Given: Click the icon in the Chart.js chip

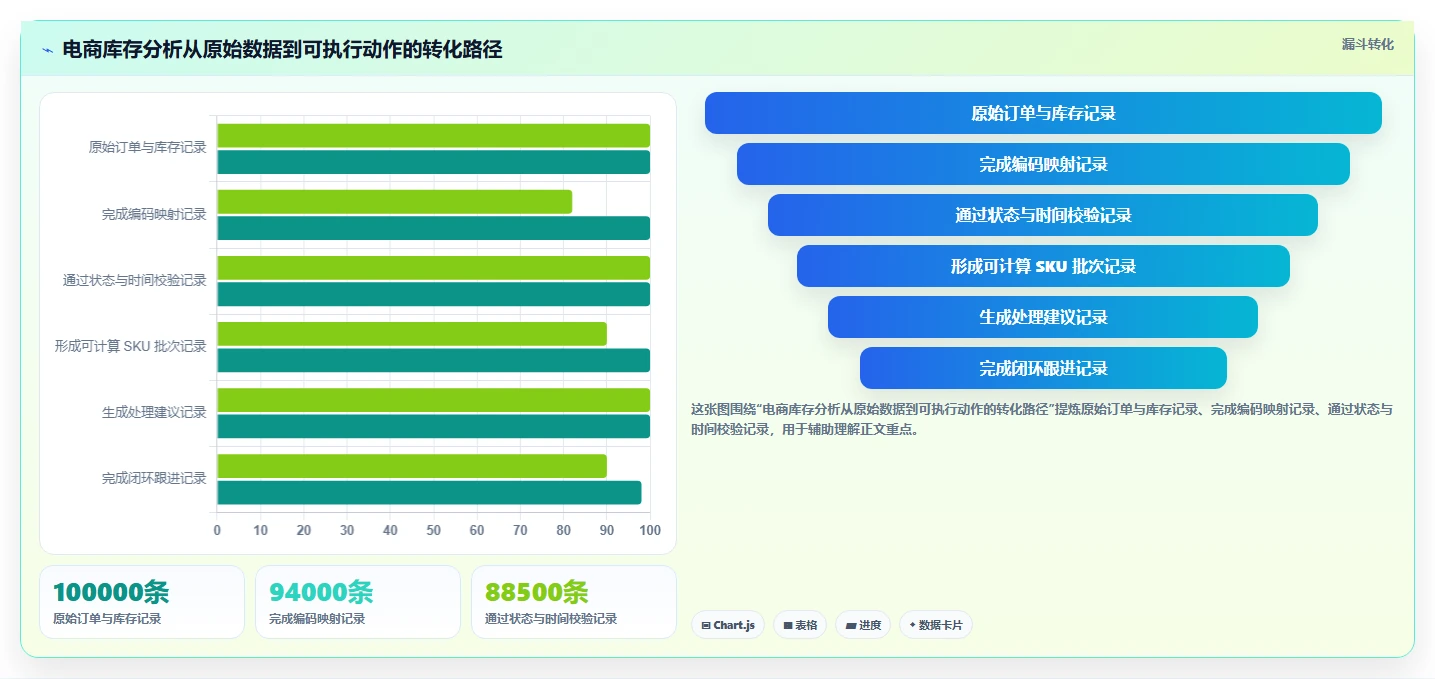Looking at the screenshot, I should (706, 625).
